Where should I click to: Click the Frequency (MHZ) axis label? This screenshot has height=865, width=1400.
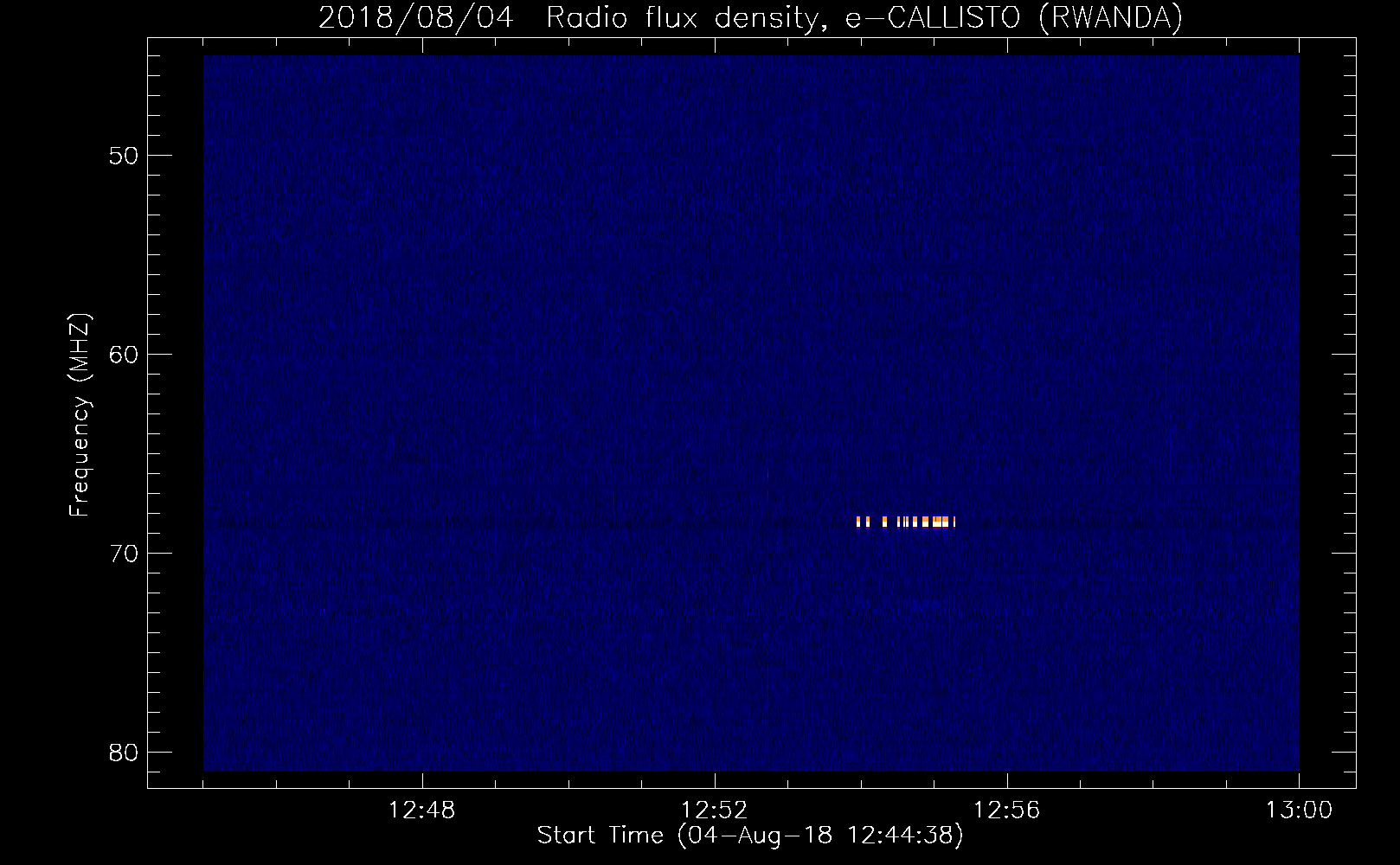click(x=80, y=415)
